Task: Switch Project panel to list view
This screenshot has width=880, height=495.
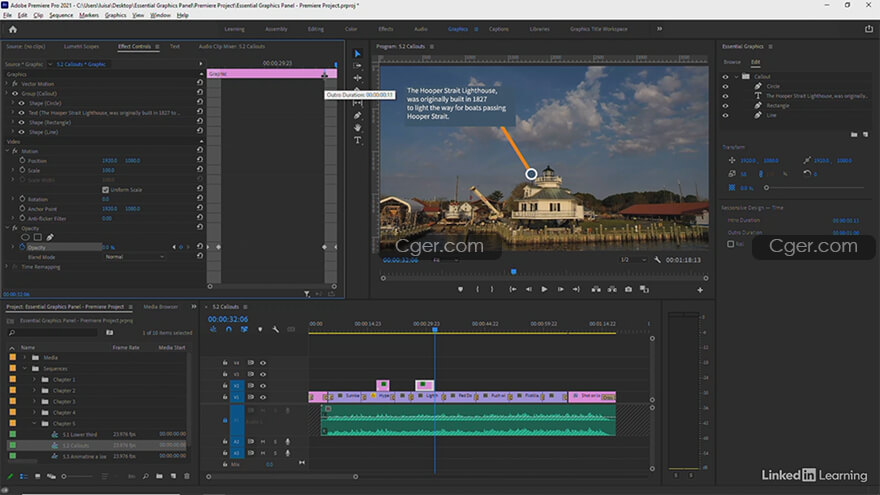Action: click(24, 476)
